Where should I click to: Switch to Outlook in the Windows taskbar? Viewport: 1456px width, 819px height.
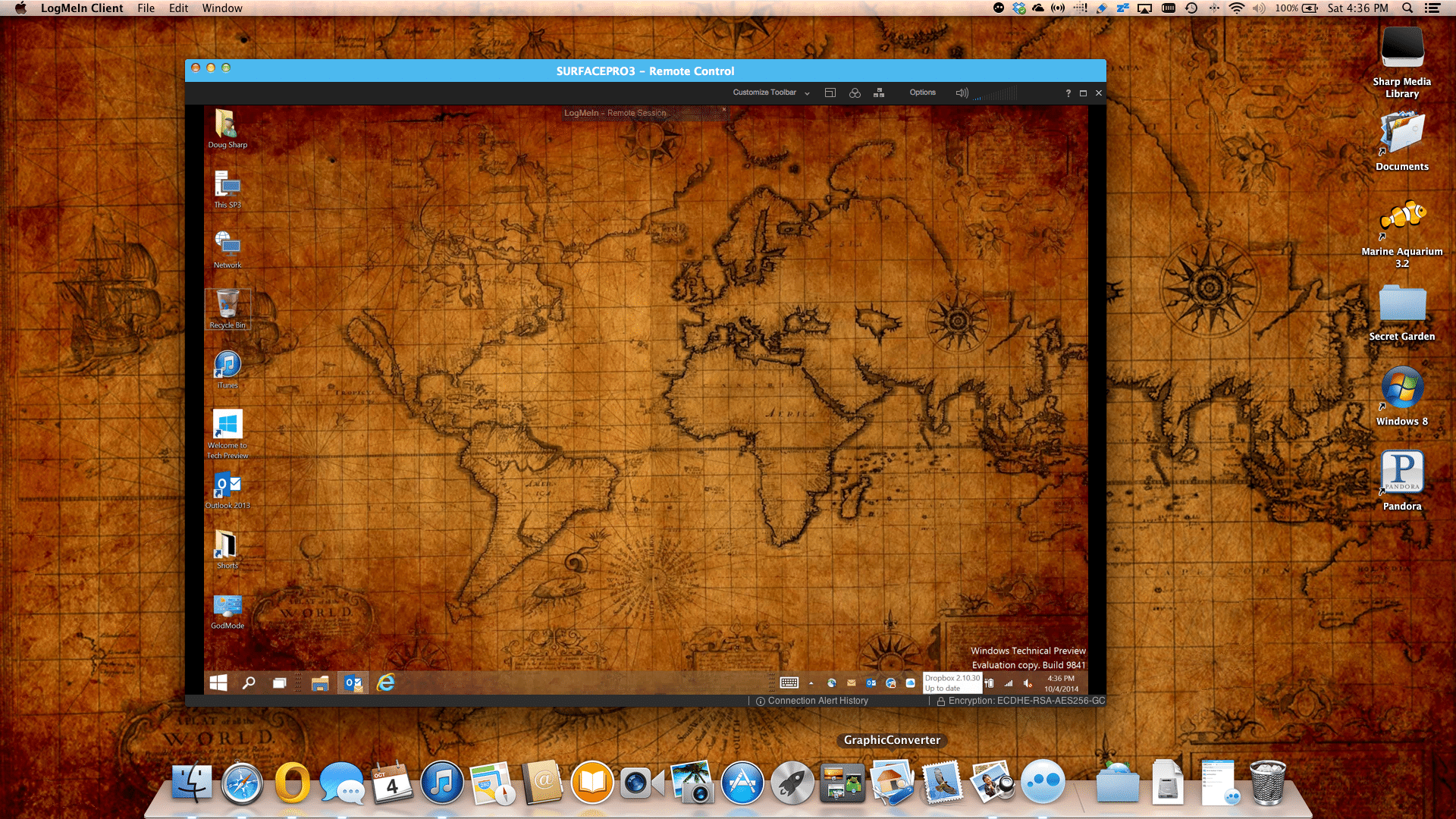[353, 683]
